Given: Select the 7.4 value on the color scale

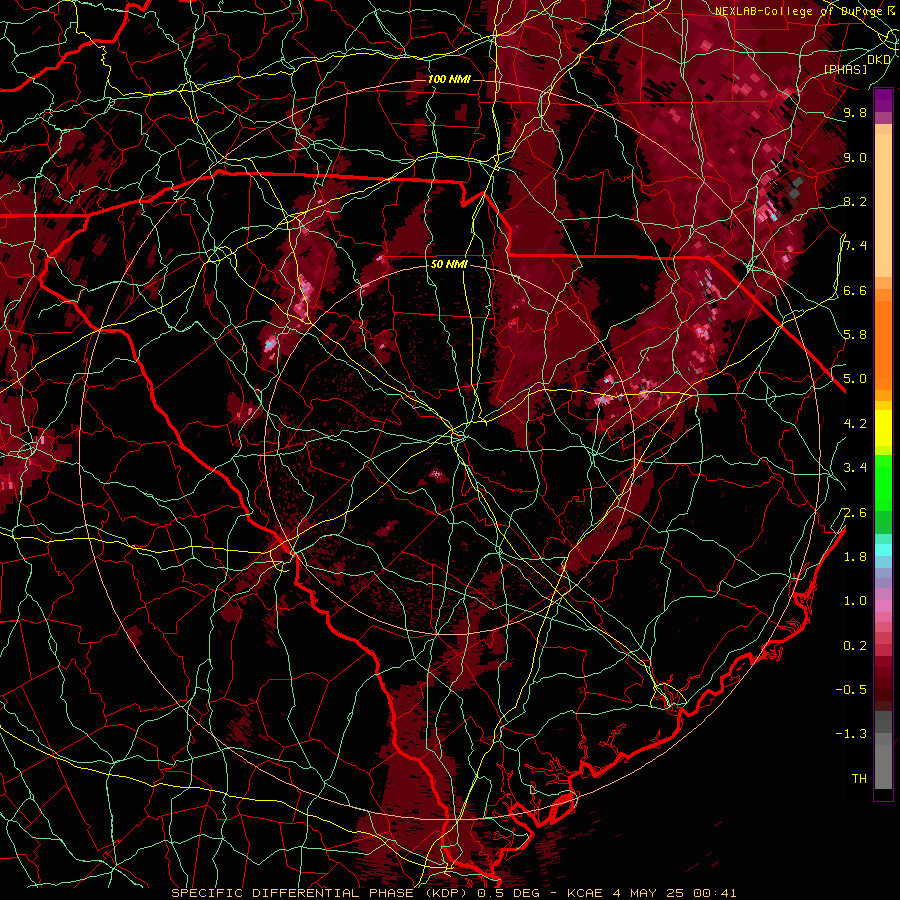Looking at the screenshot, I should click(x=855, y=246).
